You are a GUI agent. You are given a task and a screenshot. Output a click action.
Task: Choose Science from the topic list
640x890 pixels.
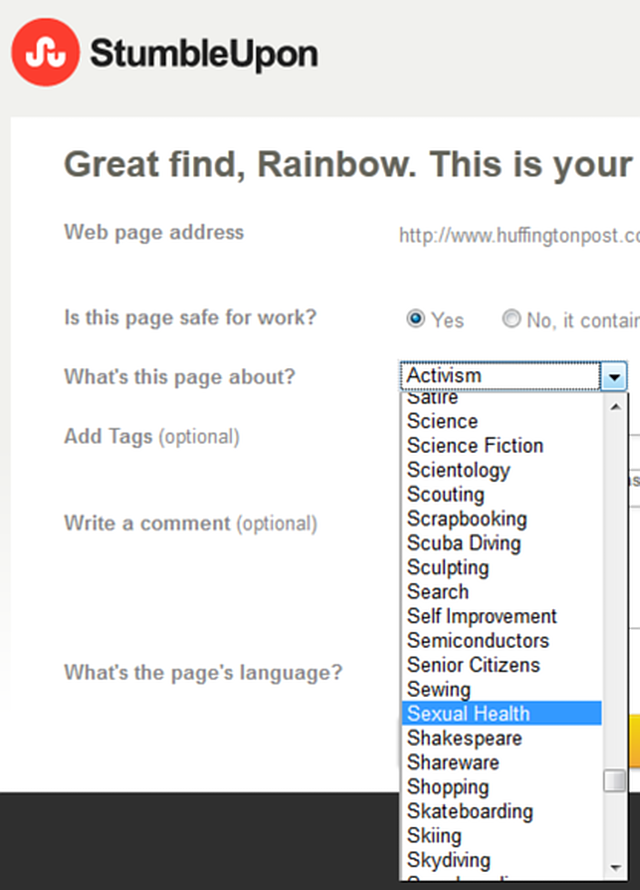tap(501, 421)
